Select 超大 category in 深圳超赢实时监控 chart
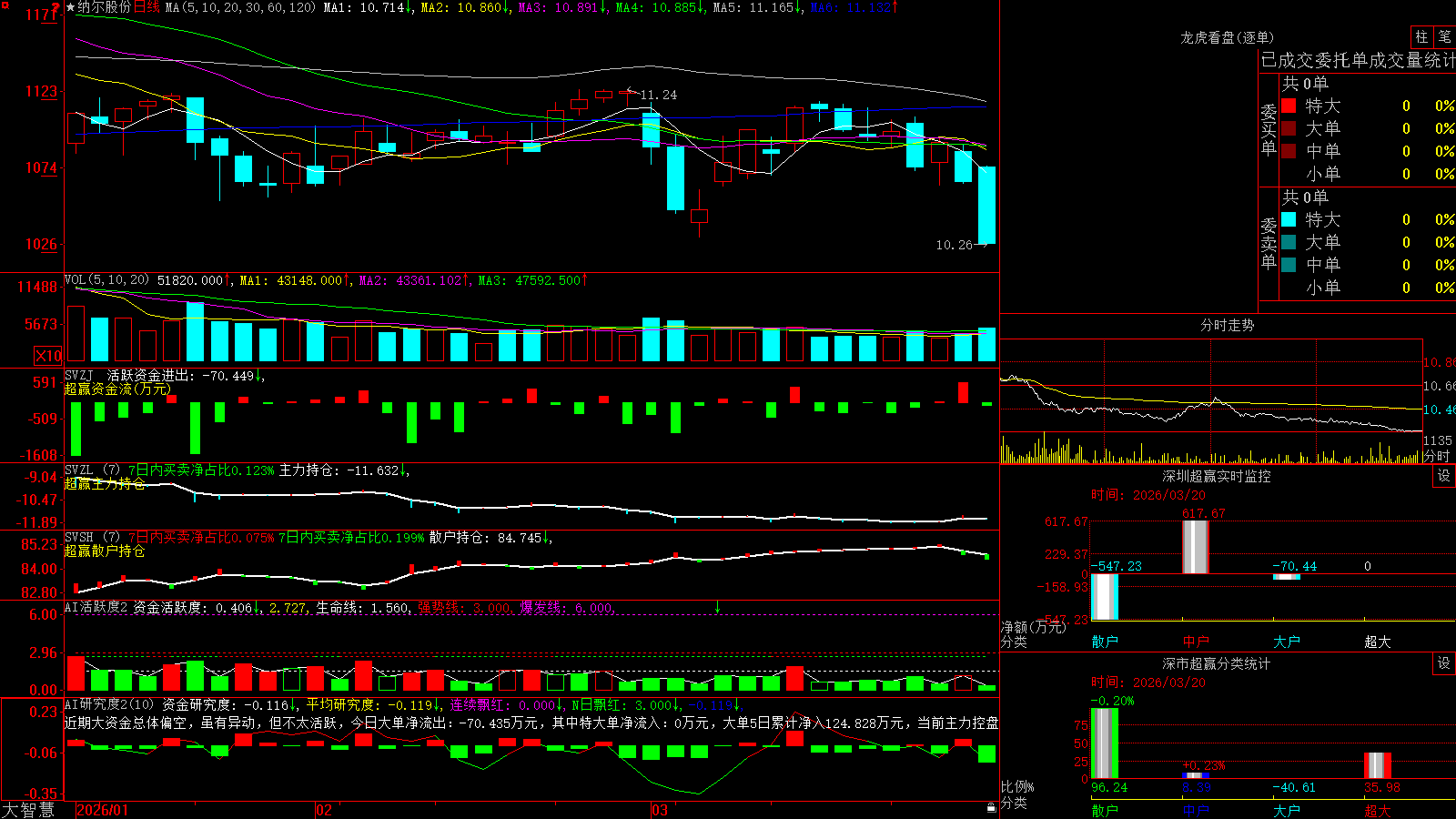Screen dimensions: 1456x819 (x=1378, y=642)
